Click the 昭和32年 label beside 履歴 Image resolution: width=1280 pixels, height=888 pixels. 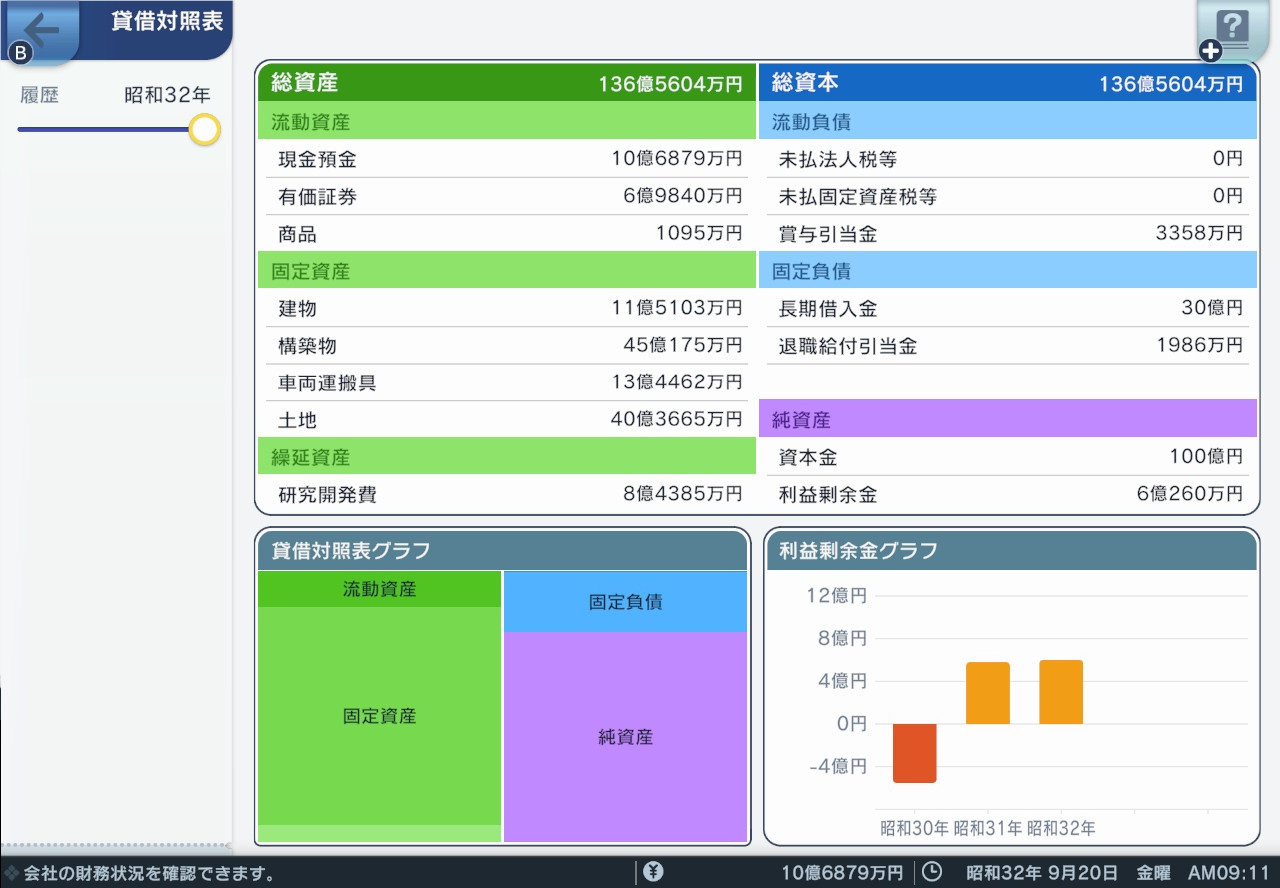coord(167,95)
